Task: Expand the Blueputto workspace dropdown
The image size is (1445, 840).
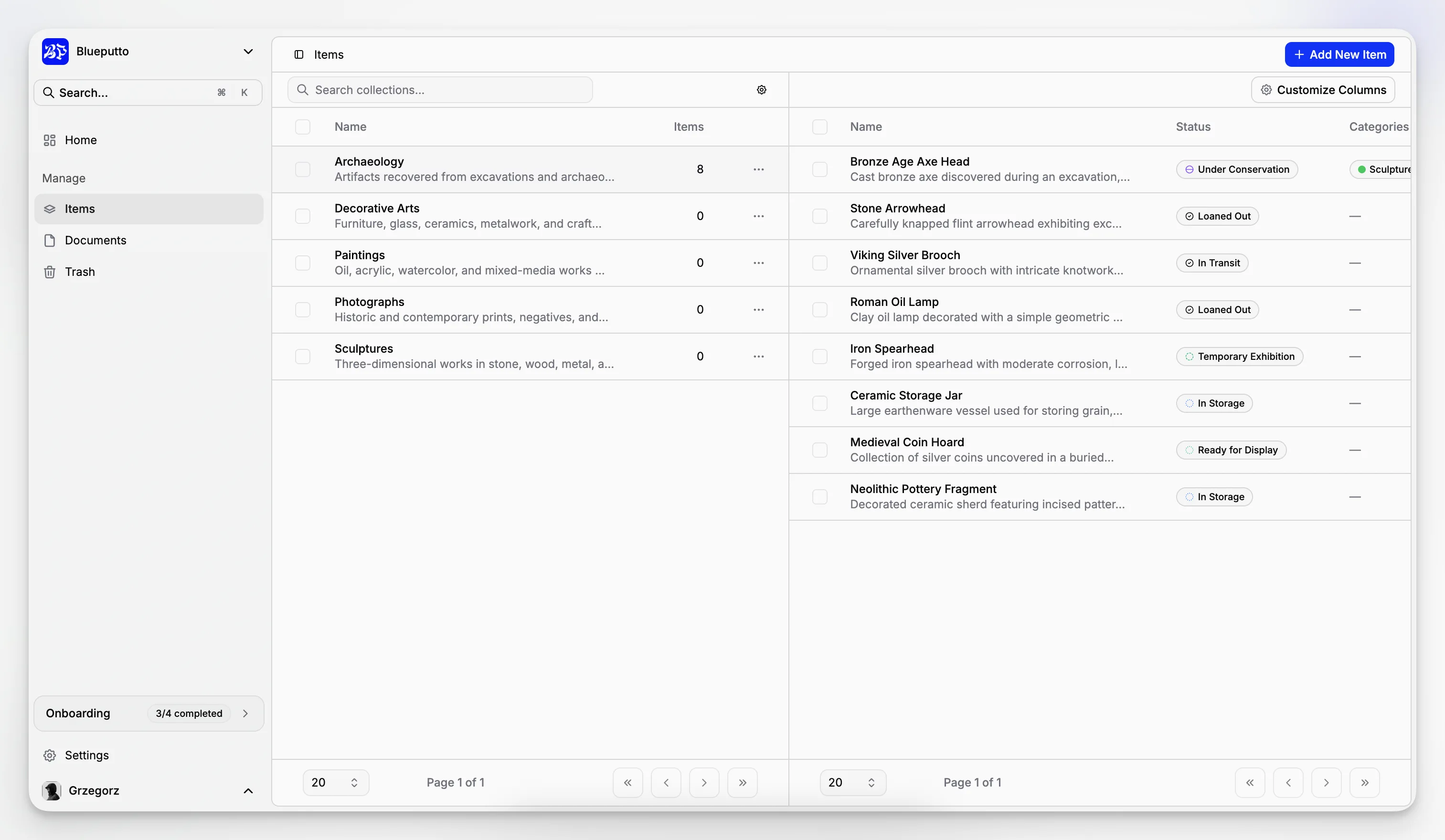Action: (x=248, y=52)
